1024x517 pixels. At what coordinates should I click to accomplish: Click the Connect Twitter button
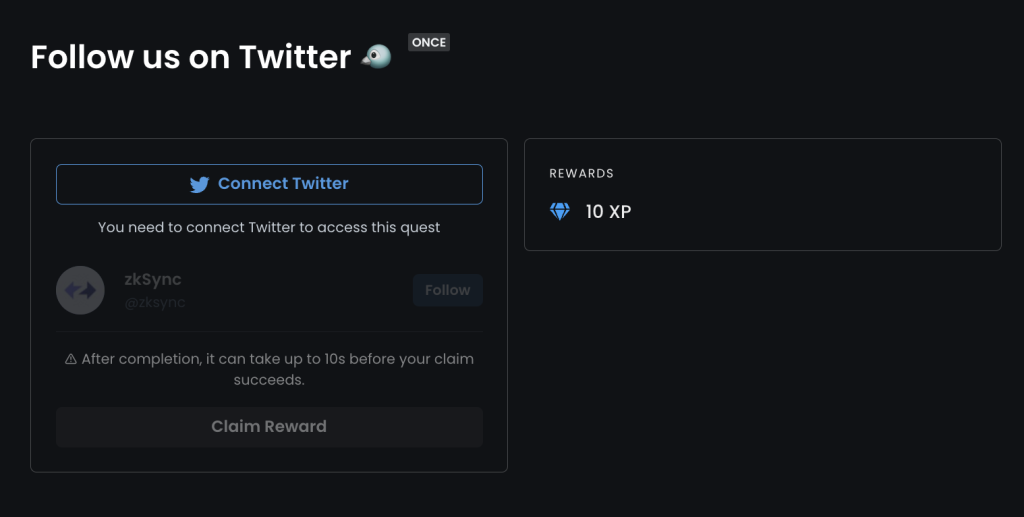[269, 184]
